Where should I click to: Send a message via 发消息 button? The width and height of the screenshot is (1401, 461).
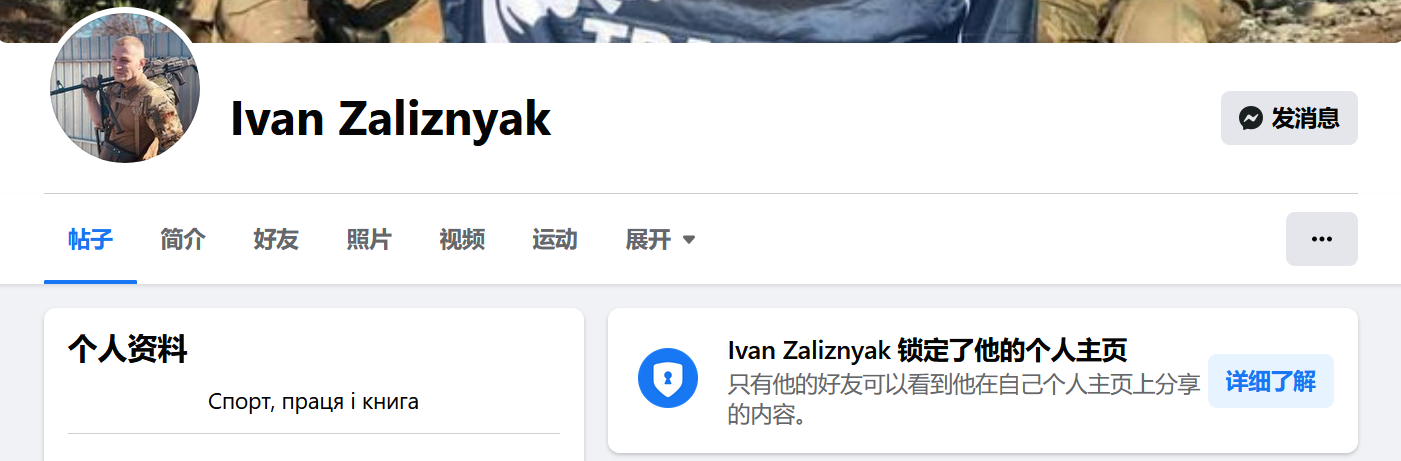coord(1289,118)
